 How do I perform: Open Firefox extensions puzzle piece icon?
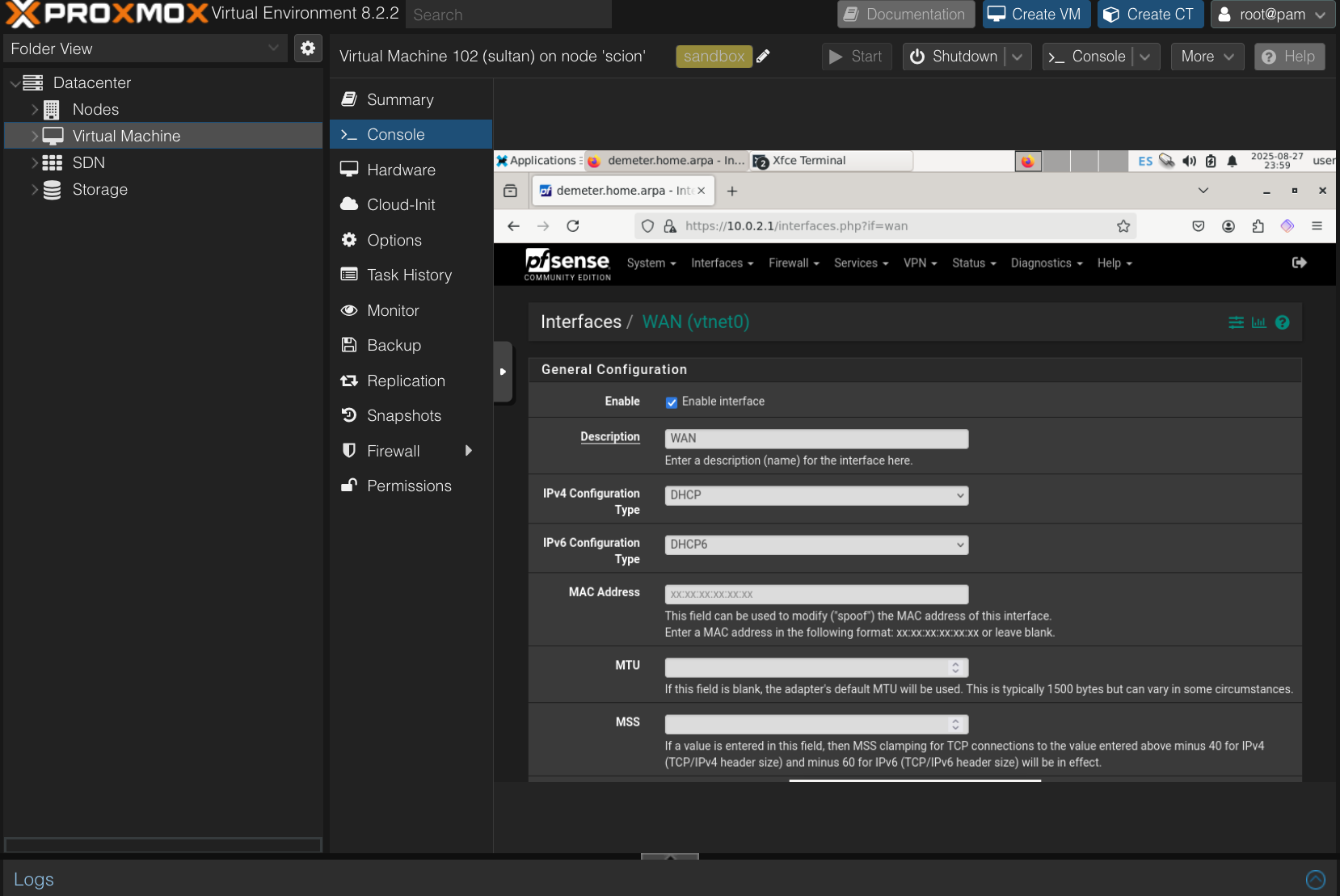tap(1258, 226)
